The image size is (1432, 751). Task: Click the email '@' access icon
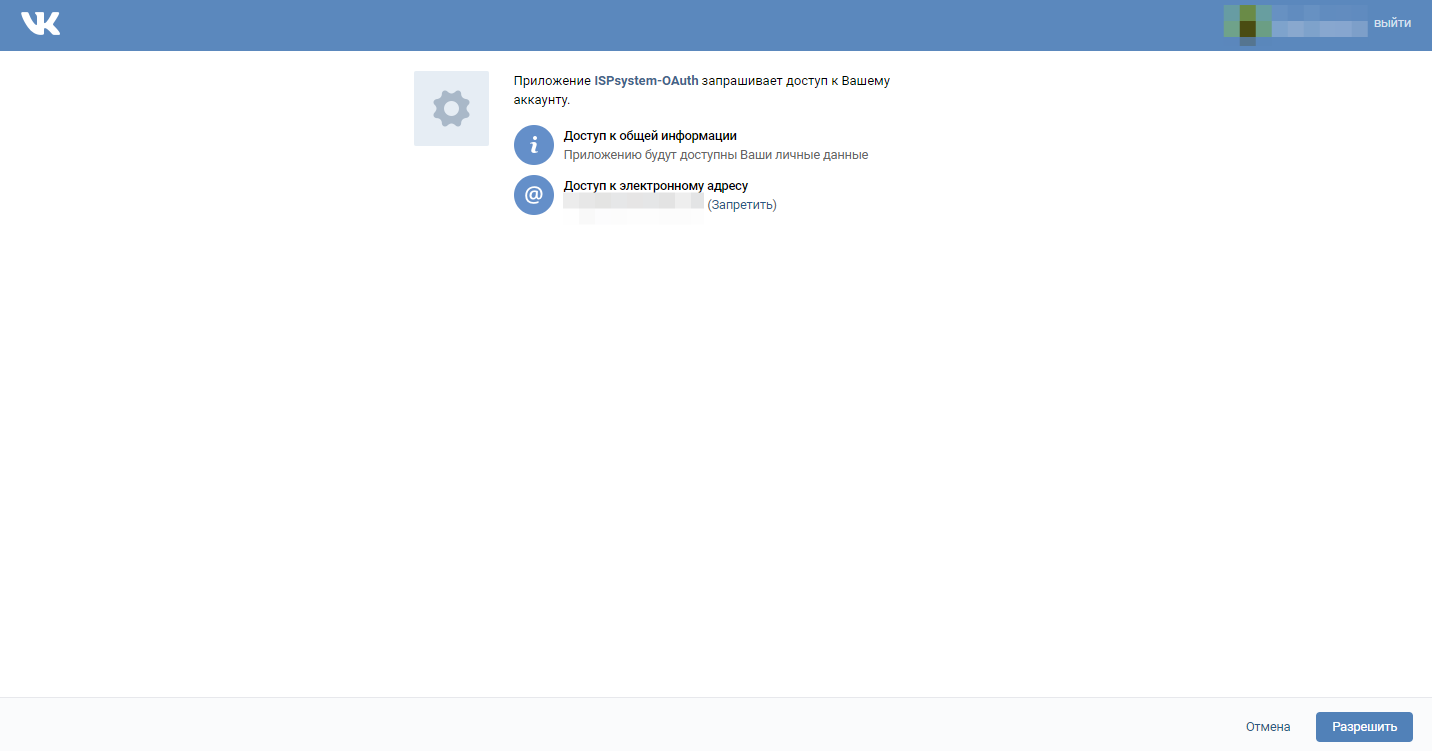click(534, 195)
